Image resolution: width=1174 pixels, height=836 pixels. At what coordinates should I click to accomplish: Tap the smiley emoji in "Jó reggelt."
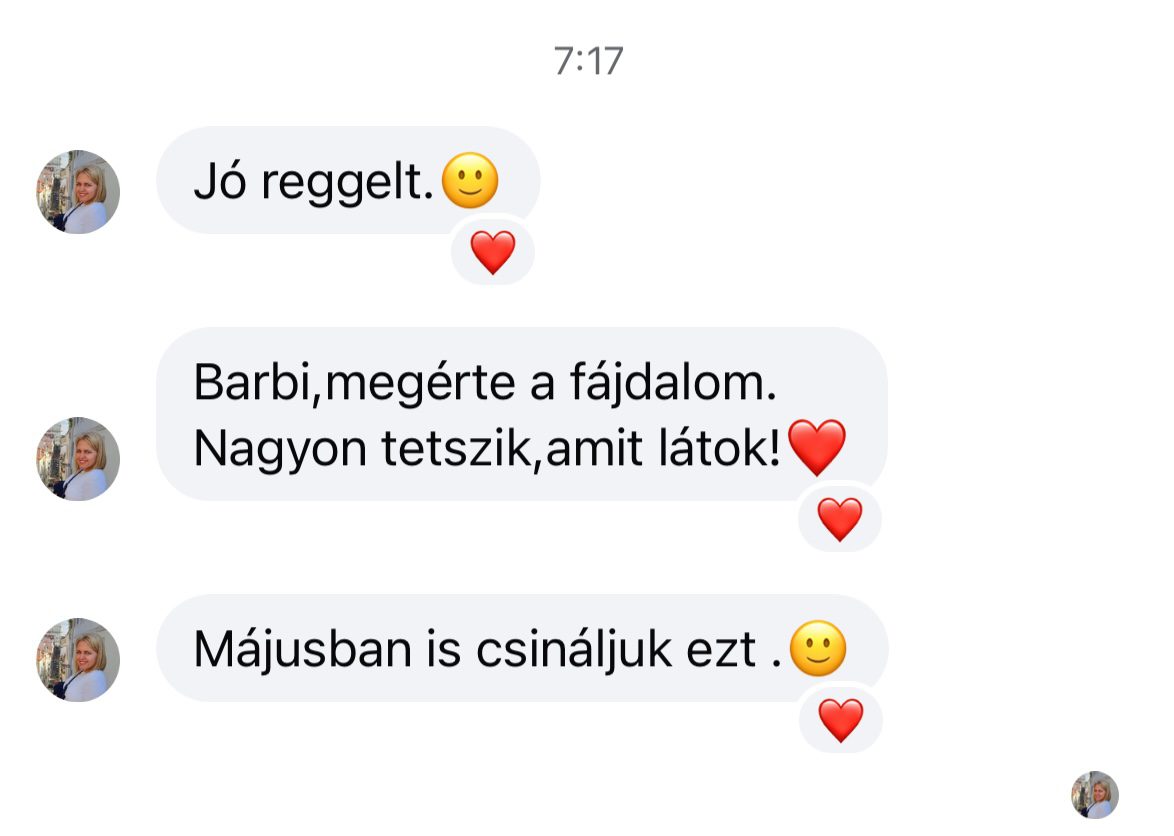click(x=470, y=180)
